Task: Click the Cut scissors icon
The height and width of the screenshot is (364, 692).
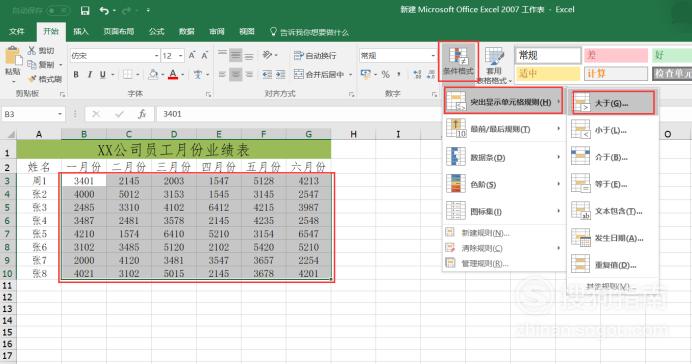Action: [32, 50]
